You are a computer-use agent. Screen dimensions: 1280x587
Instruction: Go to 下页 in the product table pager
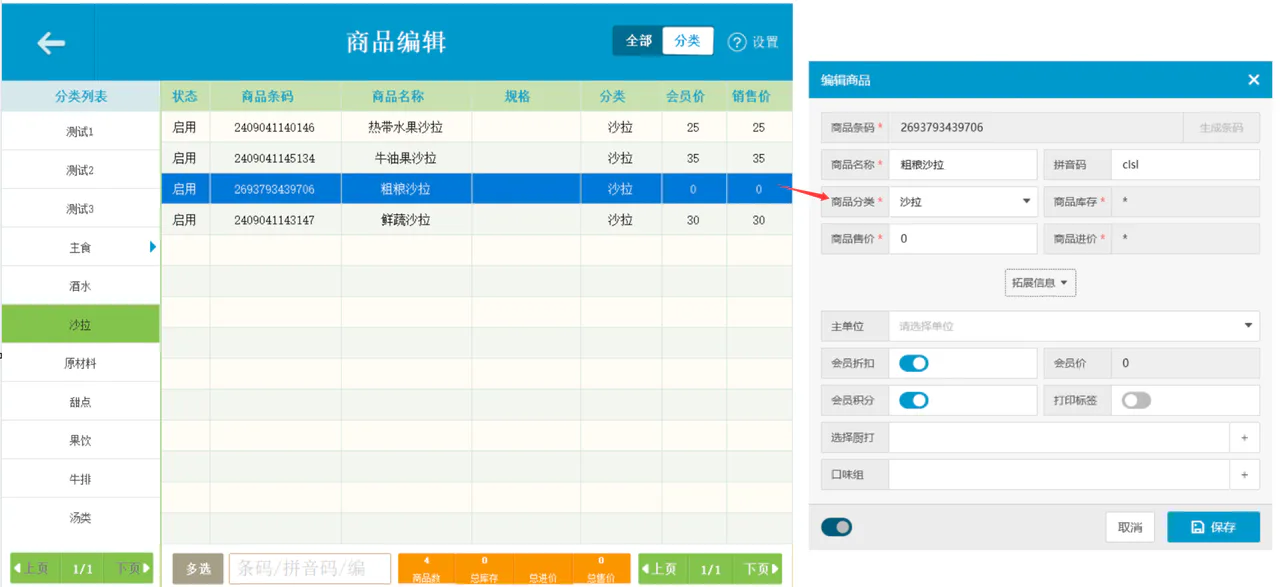pyautogui.click(x=757, y=569)
